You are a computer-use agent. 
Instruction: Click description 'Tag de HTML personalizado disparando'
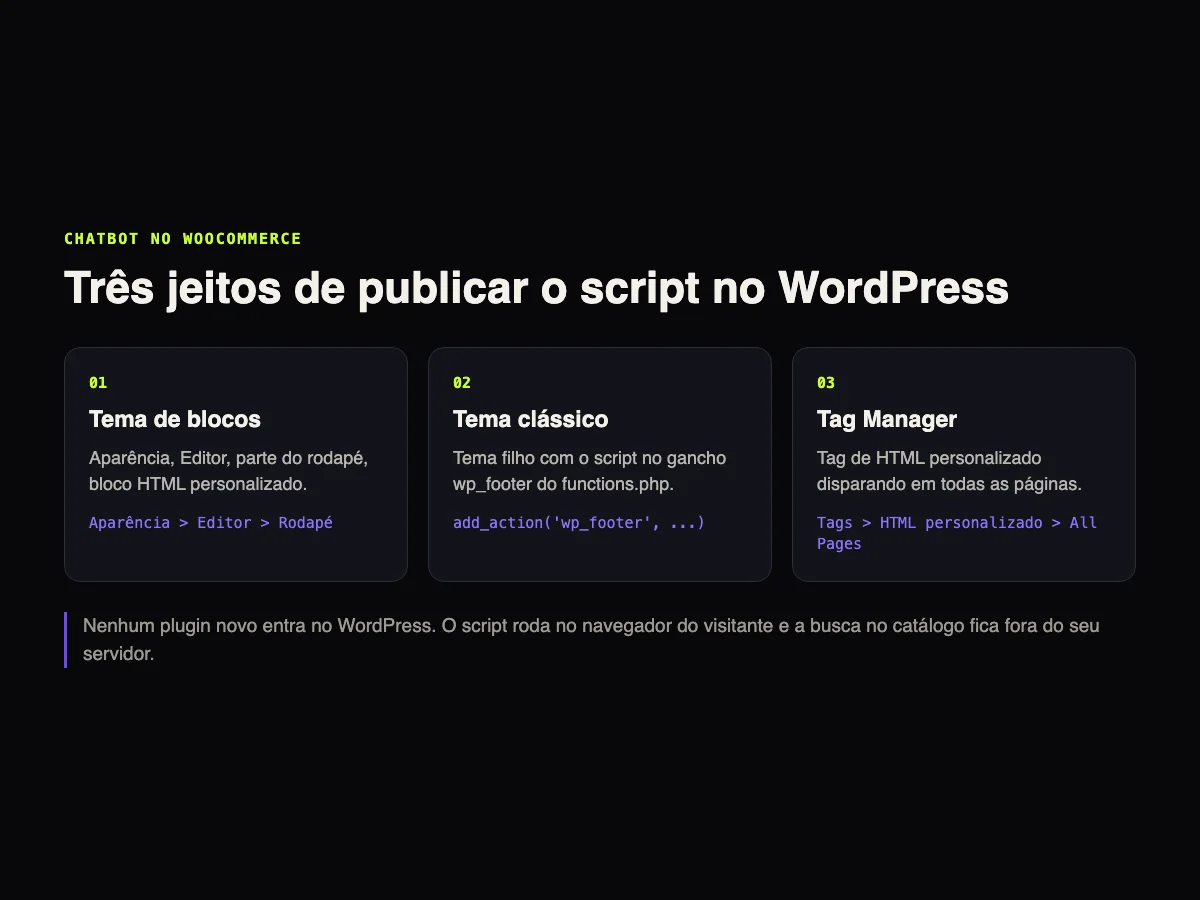click(x=950, y=471)
